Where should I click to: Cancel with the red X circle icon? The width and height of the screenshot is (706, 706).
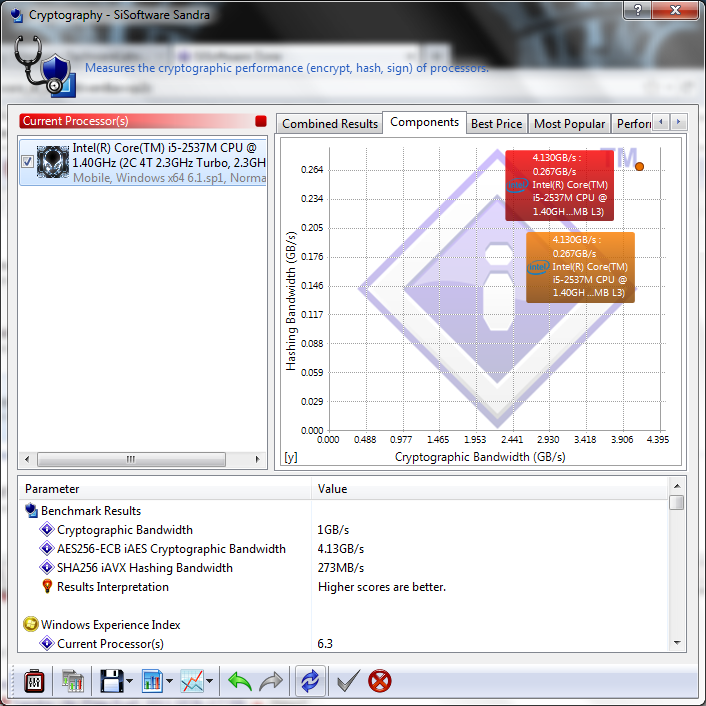point(380,681)
